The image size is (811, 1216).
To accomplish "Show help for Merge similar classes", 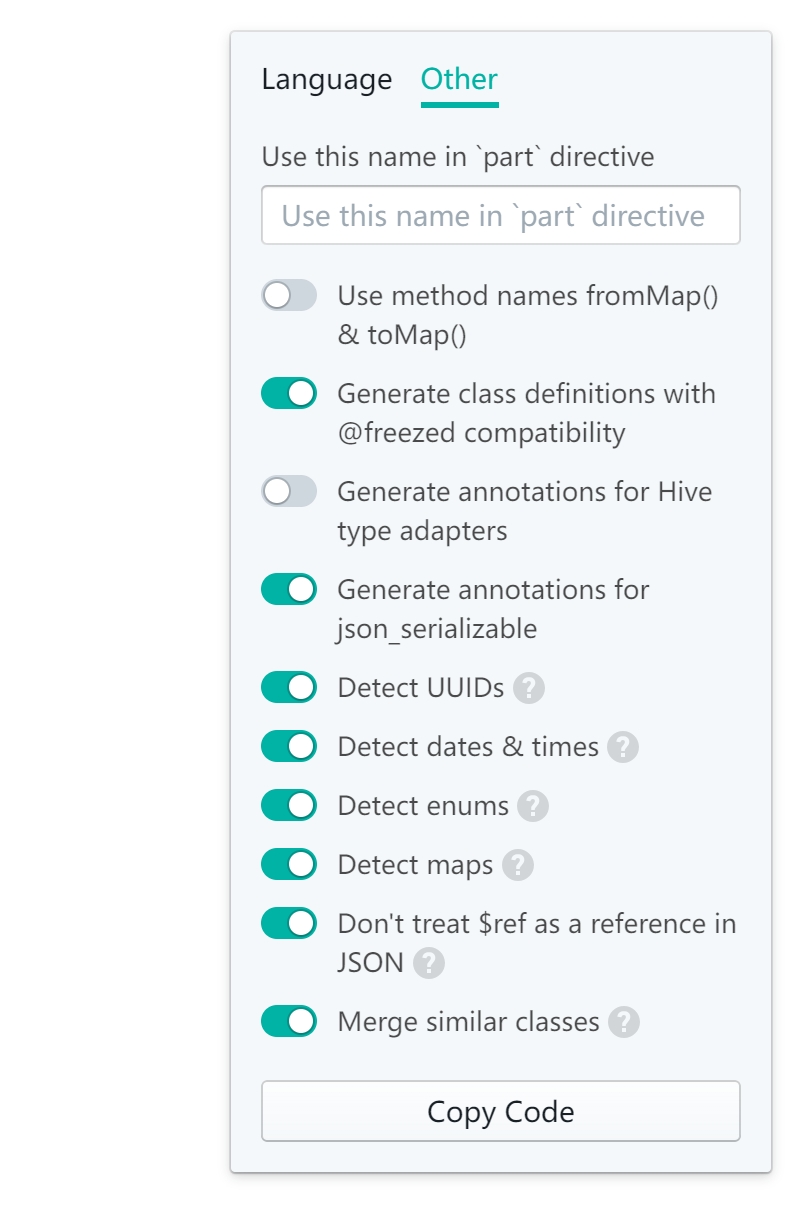I will click(624, 1022).
